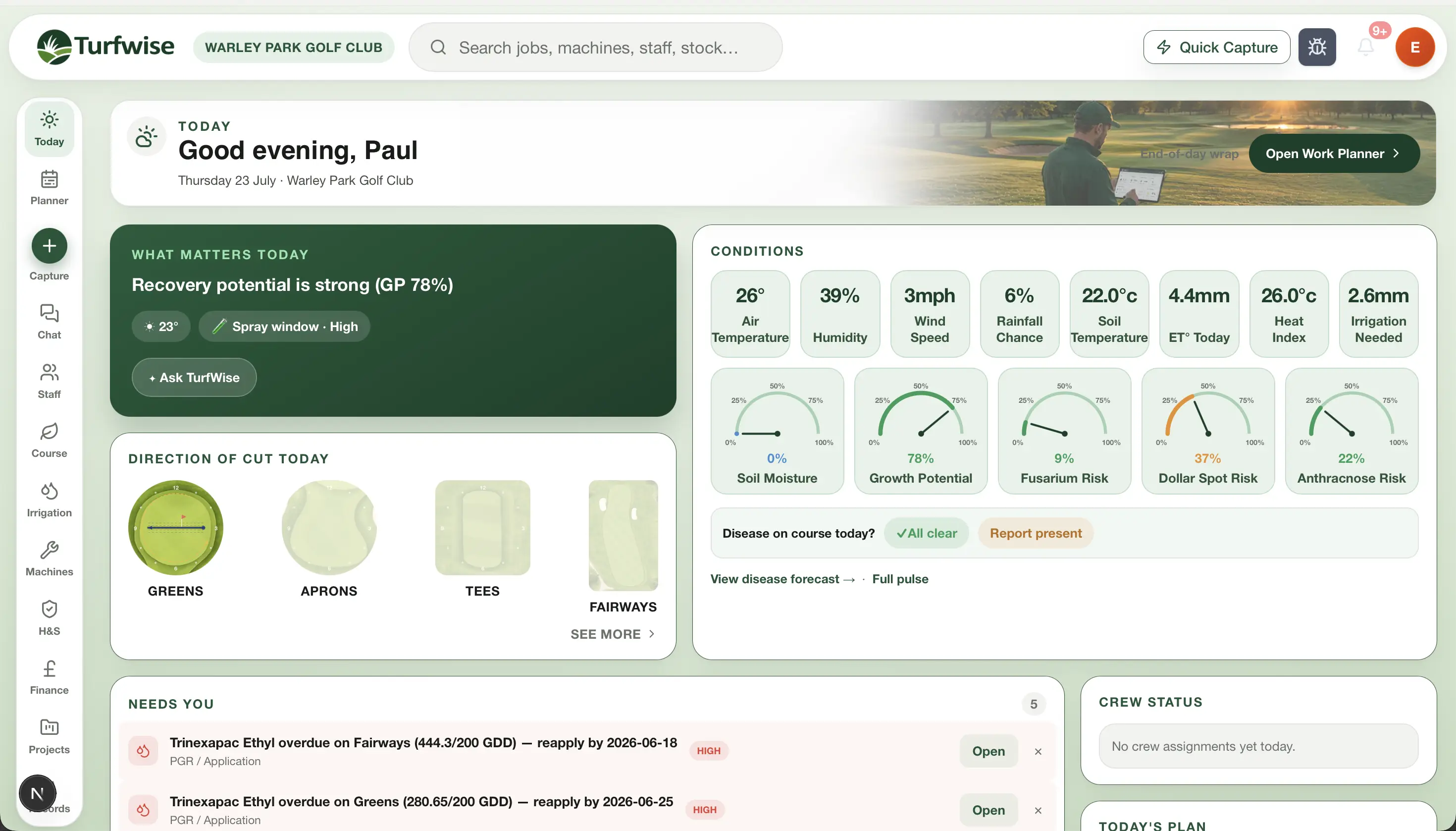This screenshot has width=1456, height=831.
Task: Click the Heat Index 26.0°c tile
Action: click(x=1289, y=314)
